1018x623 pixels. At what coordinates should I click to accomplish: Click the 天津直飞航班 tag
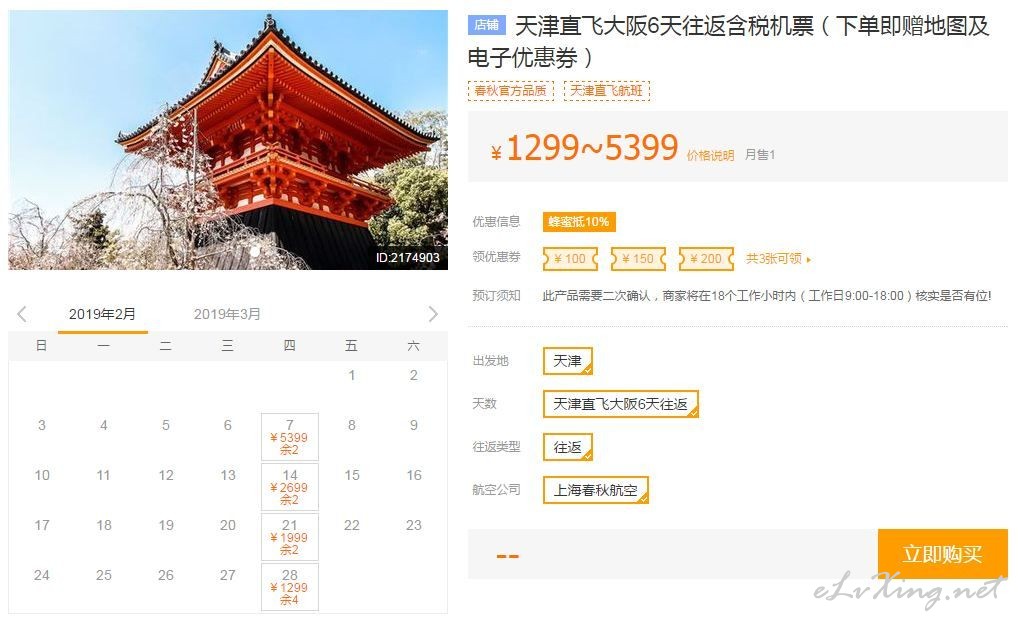[x=606, y=91]
